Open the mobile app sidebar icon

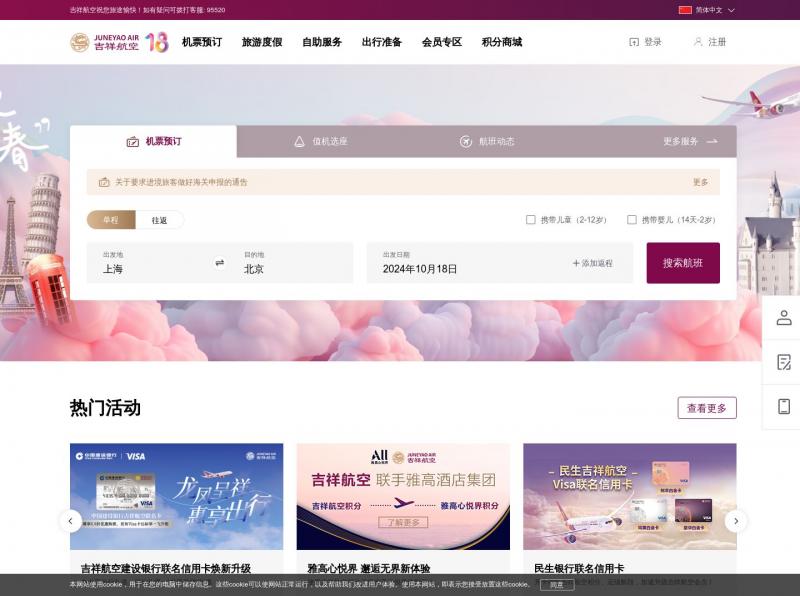(x=784, y=407)
